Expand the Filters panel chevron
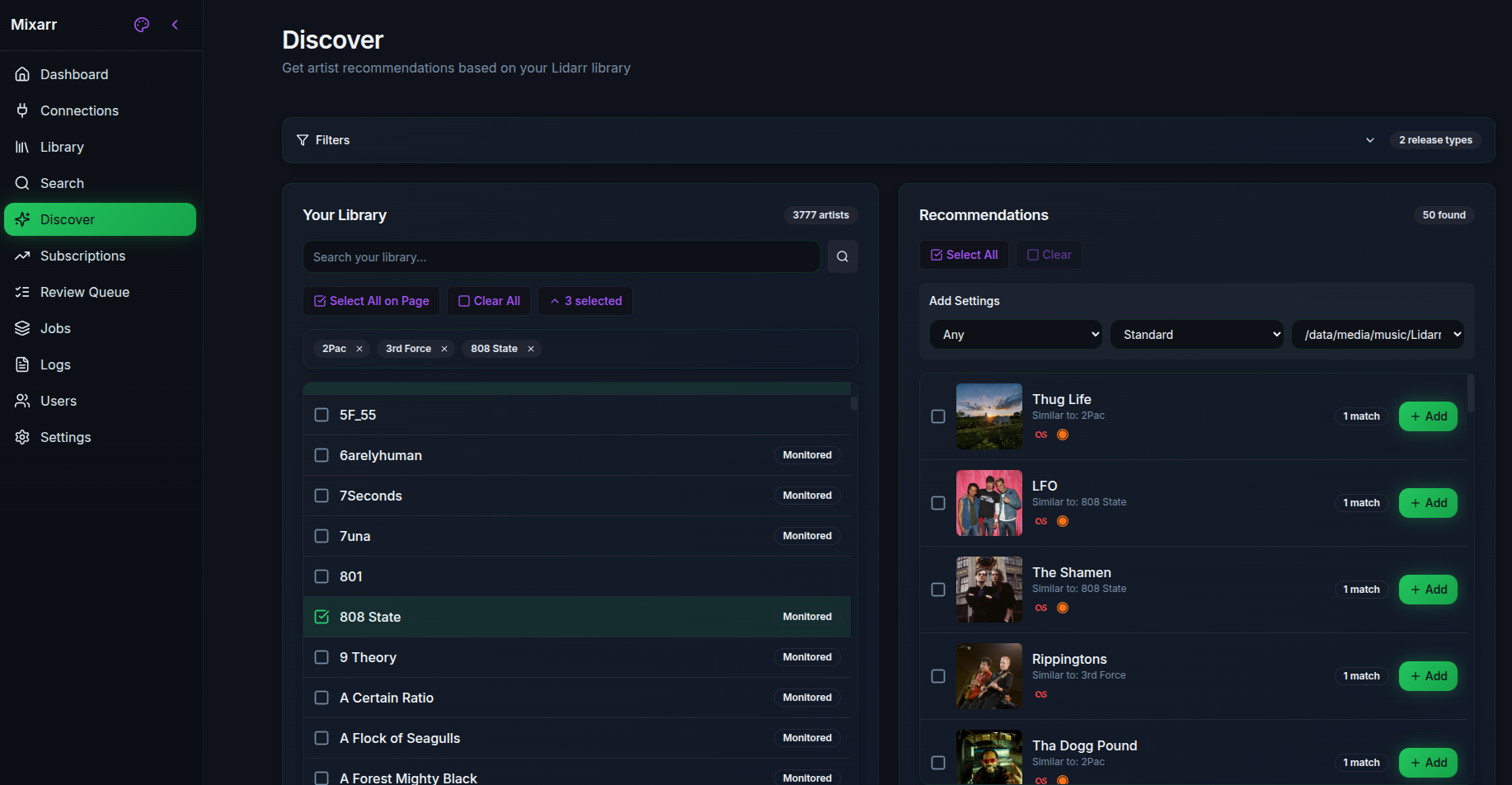Viewport: 1512px width, 785px height. pos(1369,140)
